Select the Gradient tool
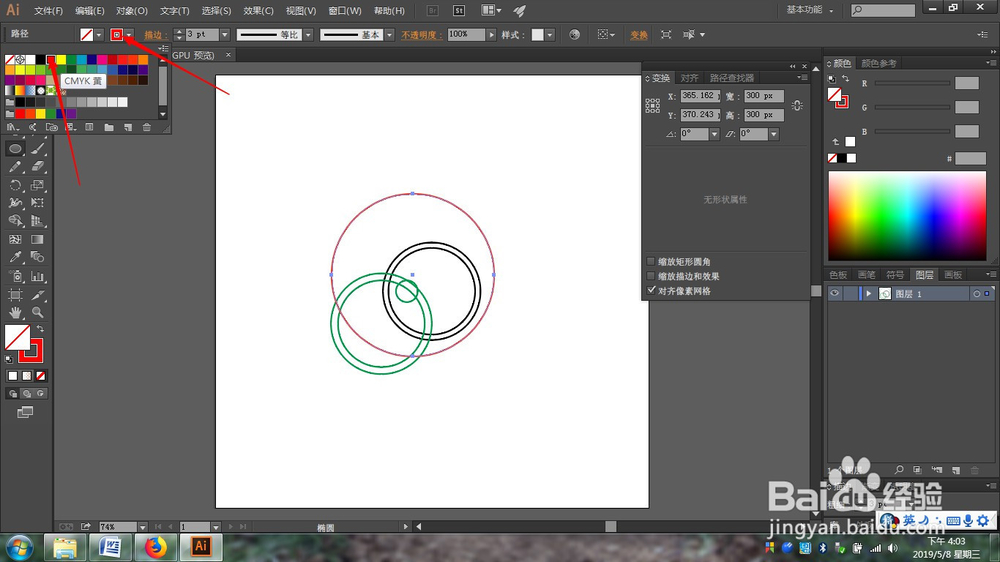 (x=38, y=240)
